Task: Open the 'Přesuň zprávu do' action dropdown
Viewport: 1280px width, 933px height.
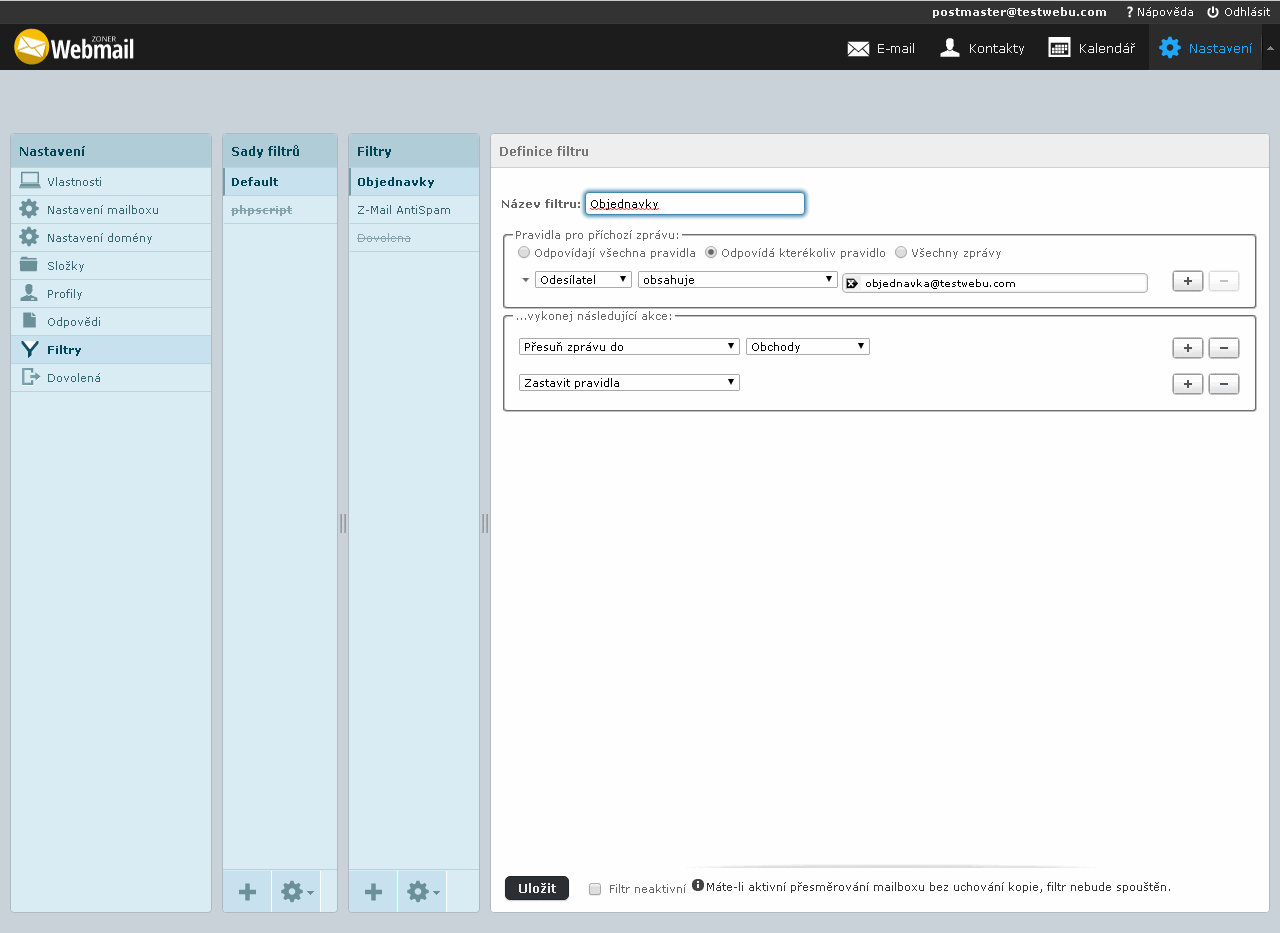Action: tap(628, 347)
